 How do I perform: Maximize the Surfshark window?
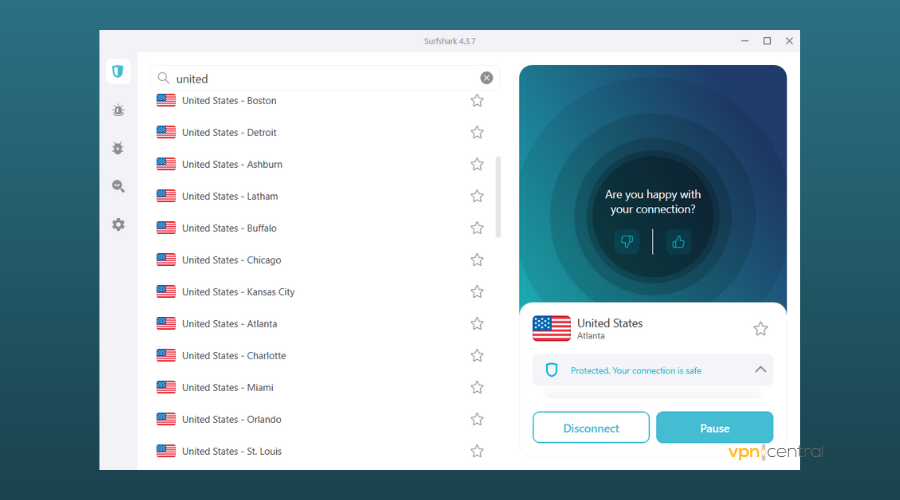767,41
